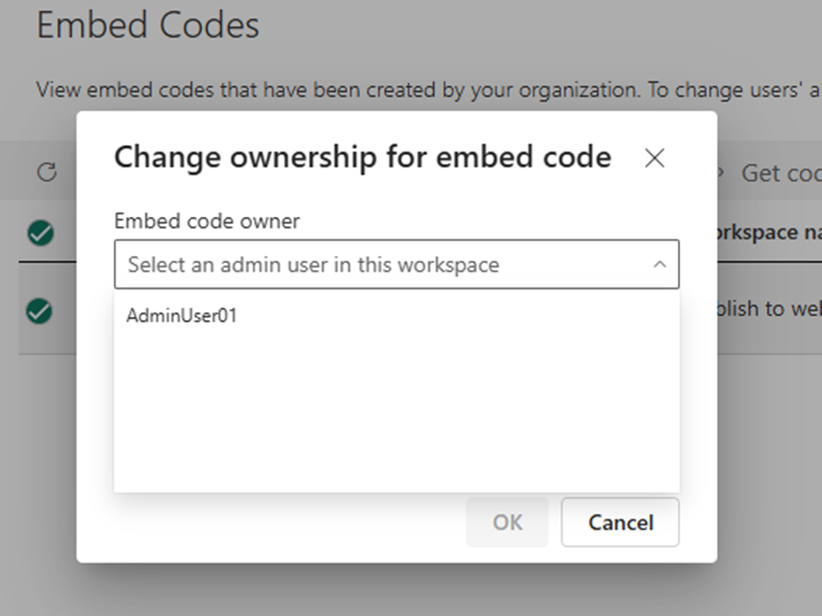
Task: Click the second row's active status checkmark icon
Action: [x=41, y=313]
